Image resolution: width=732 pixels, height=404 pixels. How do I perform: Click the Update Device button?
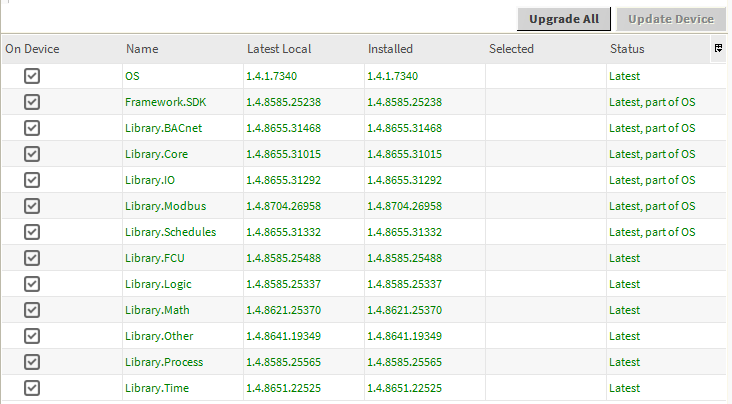point(670,19)
